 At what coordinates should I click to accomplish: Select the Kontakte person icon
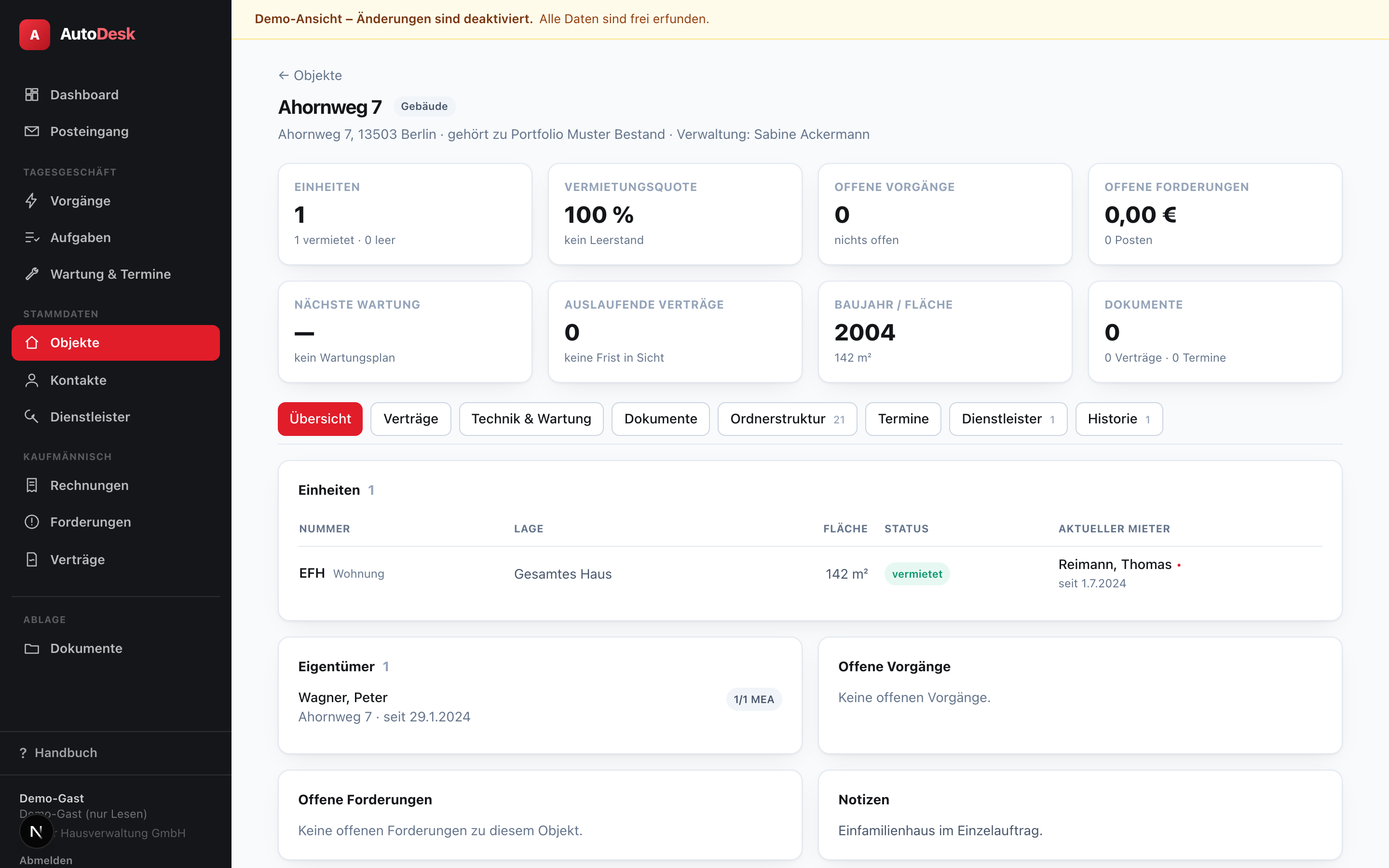[31, 380]
